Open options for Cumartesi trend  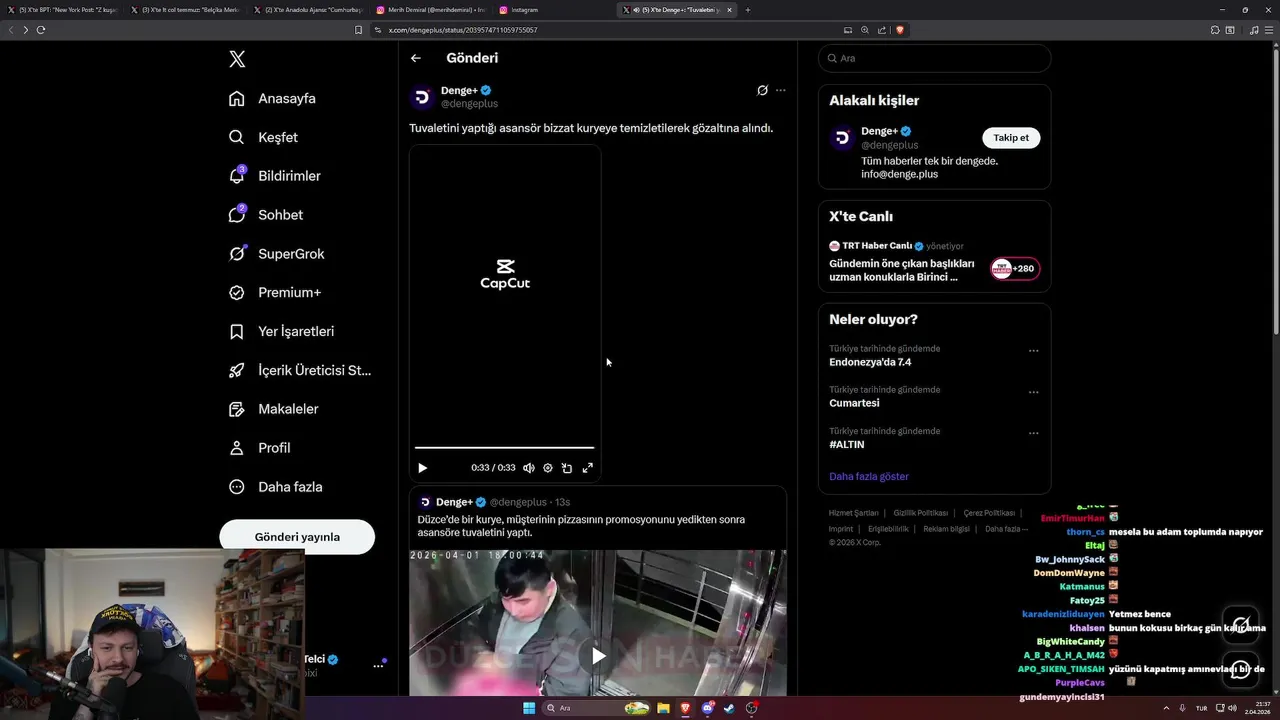tap(1033, 392)
